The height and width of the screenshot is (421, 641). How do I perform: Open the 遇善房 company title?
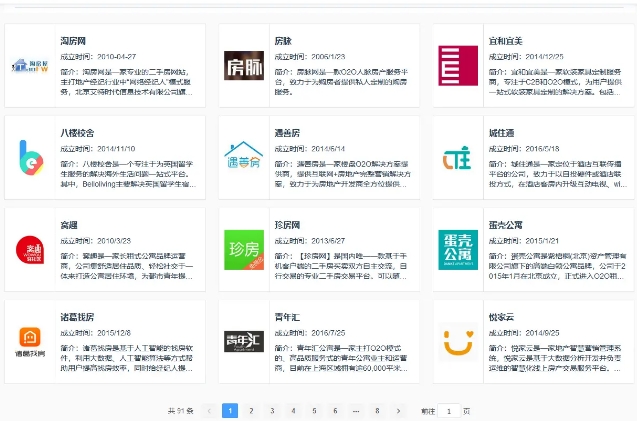pos(287,133)
